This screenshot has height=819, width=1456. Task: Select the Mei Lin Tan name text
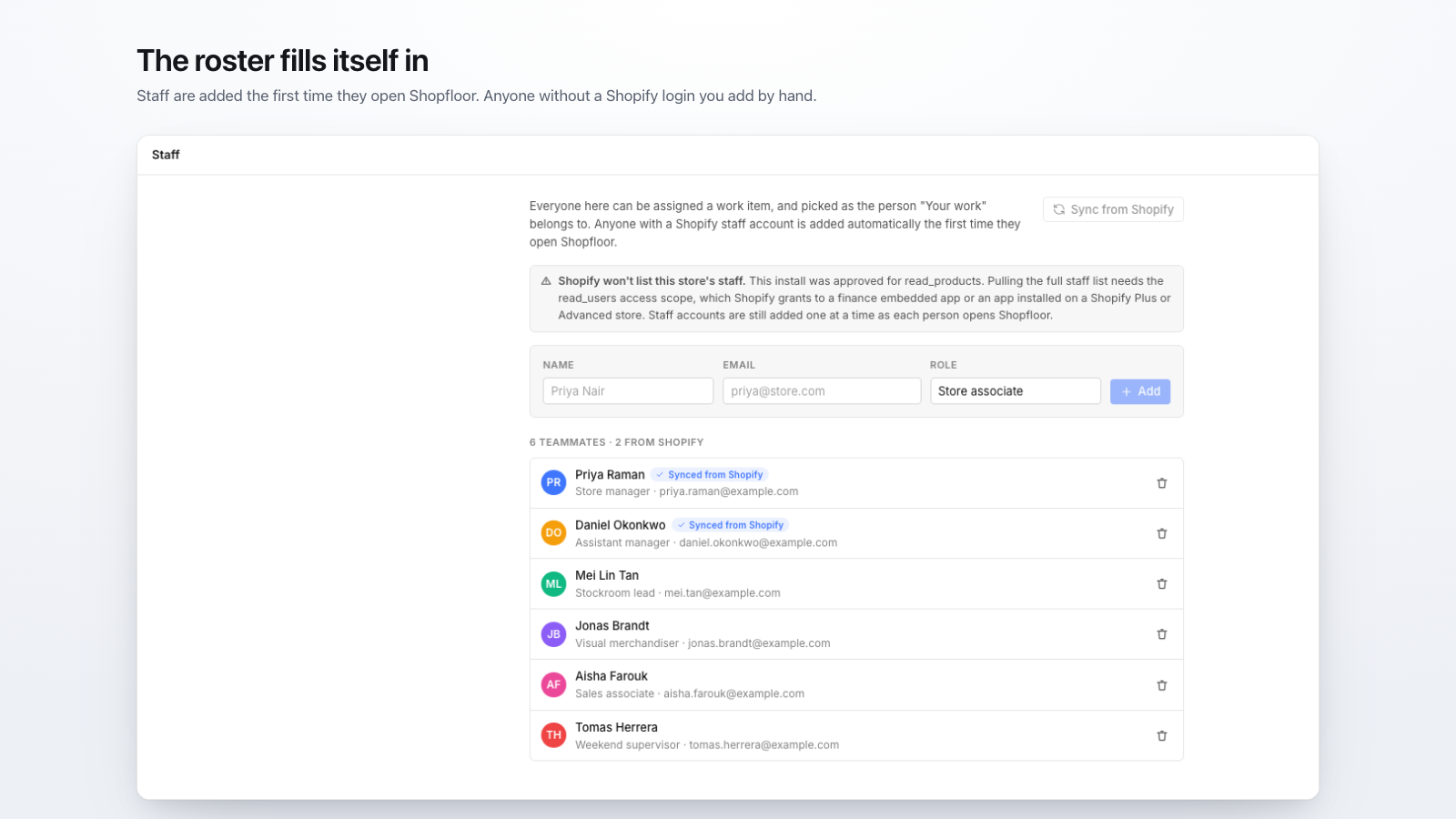point(607,575)
